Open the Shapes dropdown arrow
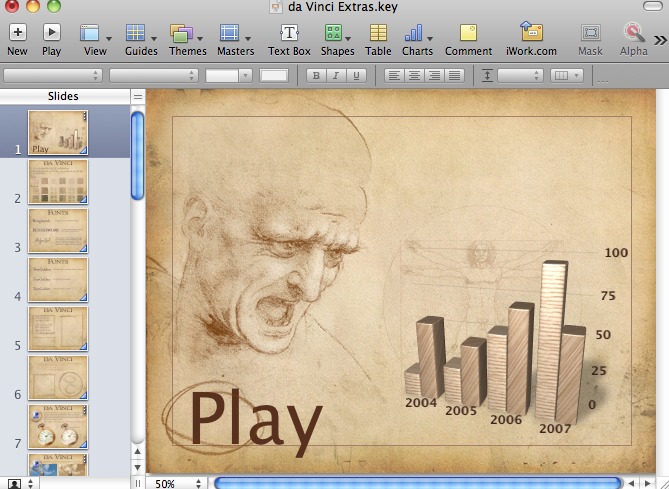Image resolution: width=669 pixels, height=489 pixels. tap(348, 39)
